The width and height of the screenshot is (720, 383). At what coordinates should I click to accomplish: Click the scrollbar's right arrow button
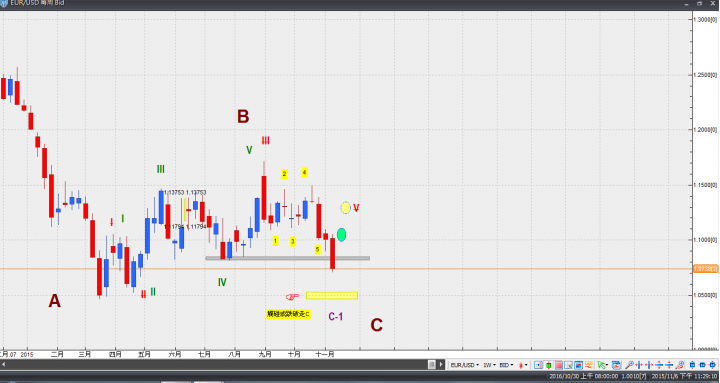441,365
